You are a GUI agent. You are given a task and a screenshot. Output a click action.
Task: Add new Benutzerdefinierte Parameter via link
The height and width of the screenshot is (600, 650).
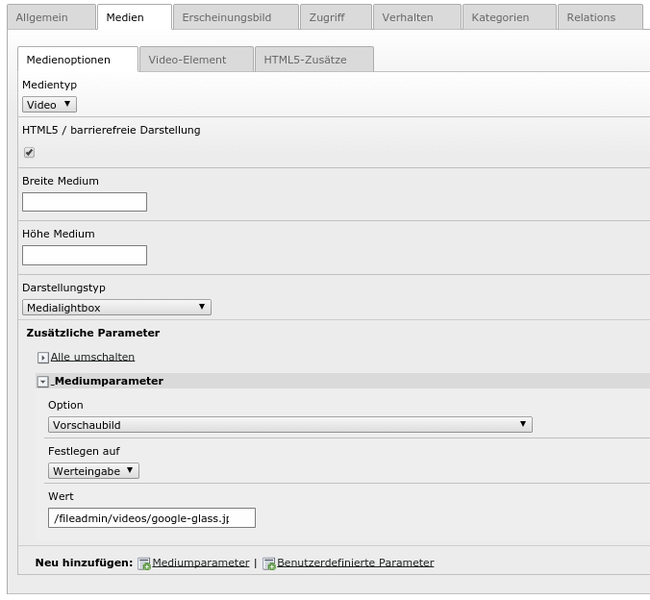(x=356, y=563)
